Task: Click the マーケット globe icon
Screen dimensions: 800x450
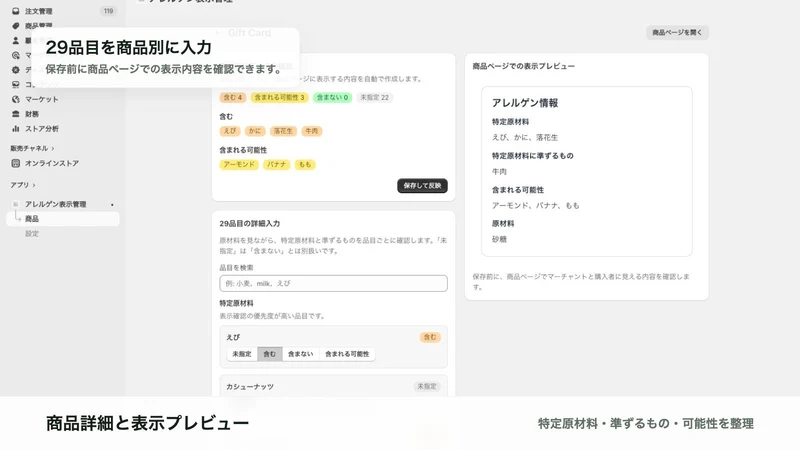Action: point(16,99)
